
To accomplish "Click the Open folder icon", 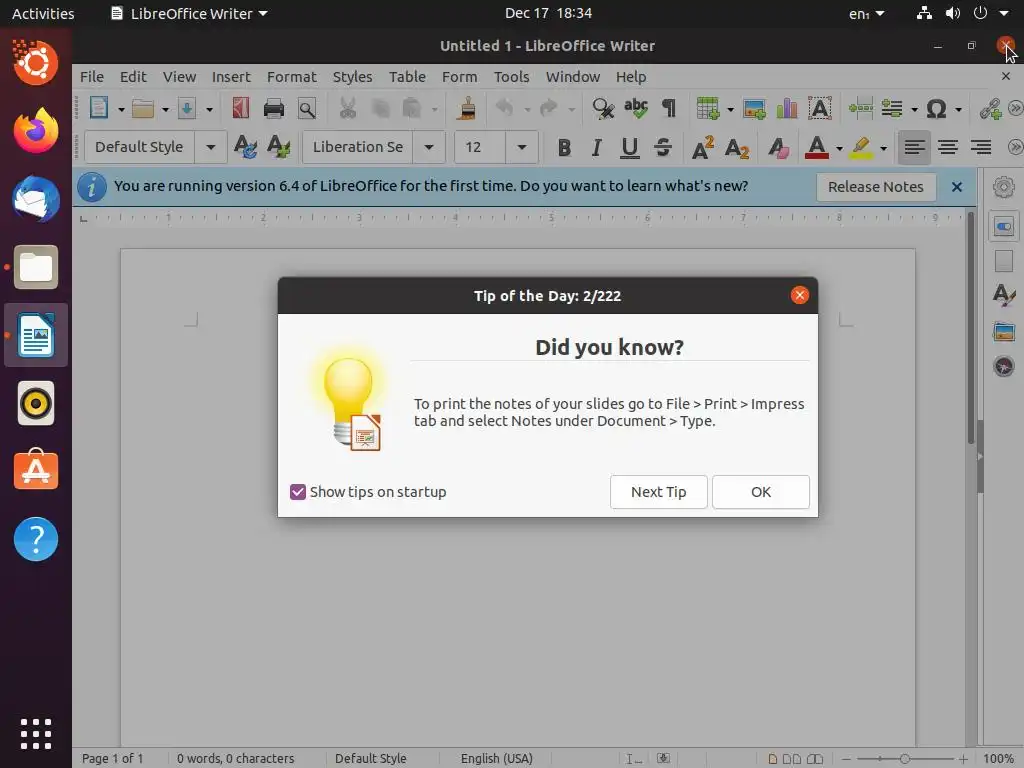I will [142, 108].
